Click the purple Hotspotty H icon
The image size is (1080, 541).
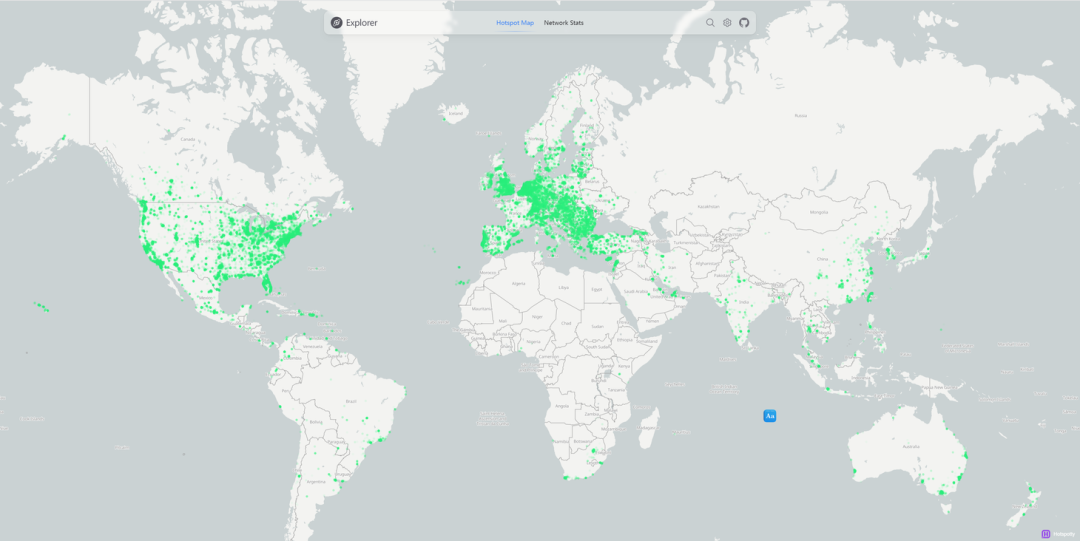pyautogui.click(x=1046, y=533)
